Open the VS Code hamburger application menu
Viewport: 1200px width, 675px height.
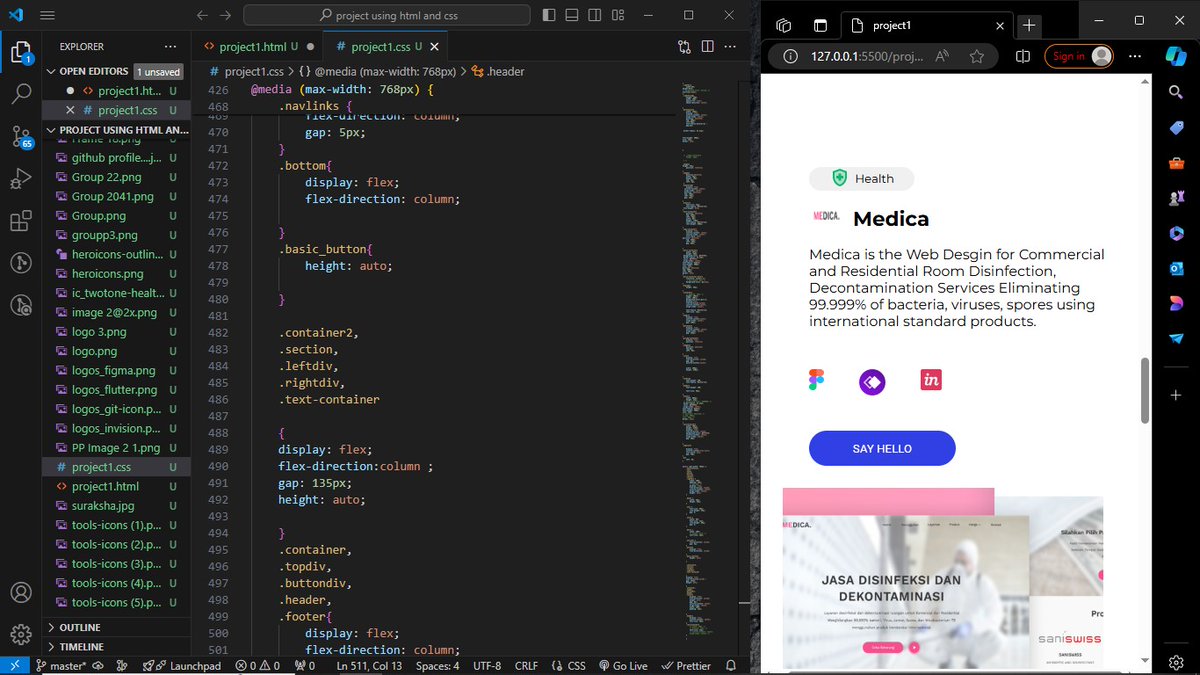47,16
